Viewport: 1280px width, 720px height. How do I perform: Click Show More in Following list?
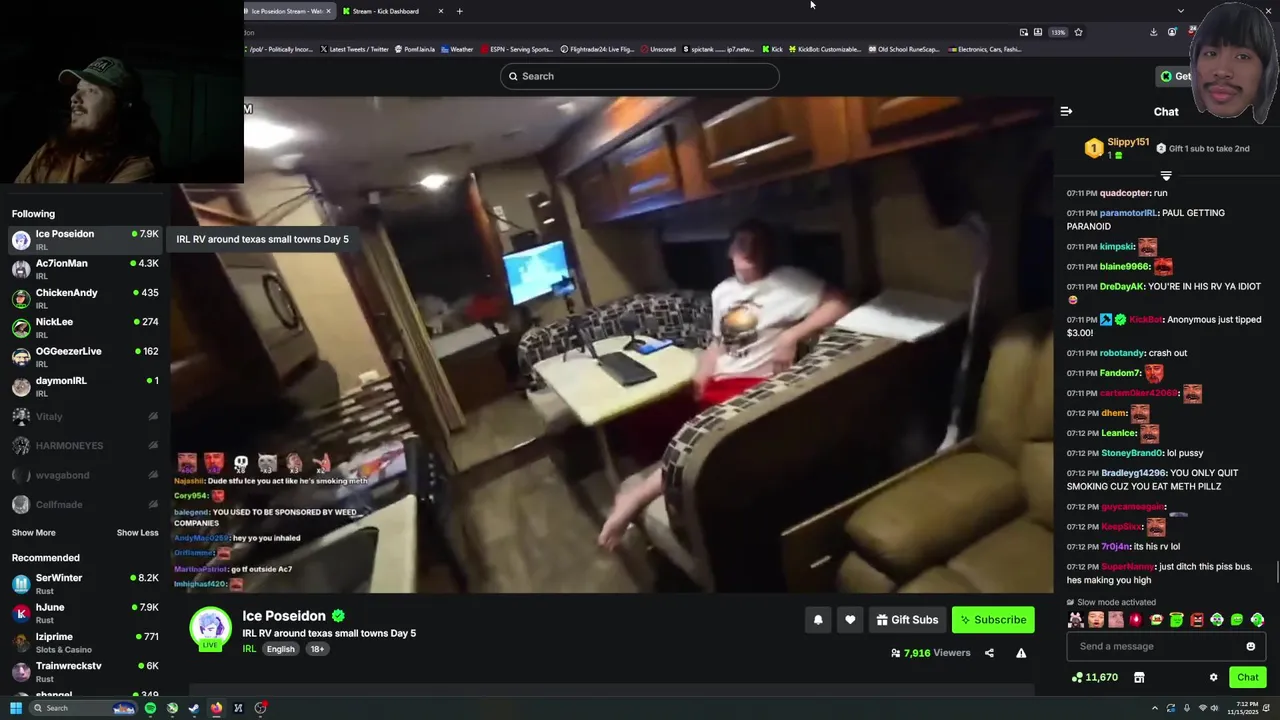(33, 533)
